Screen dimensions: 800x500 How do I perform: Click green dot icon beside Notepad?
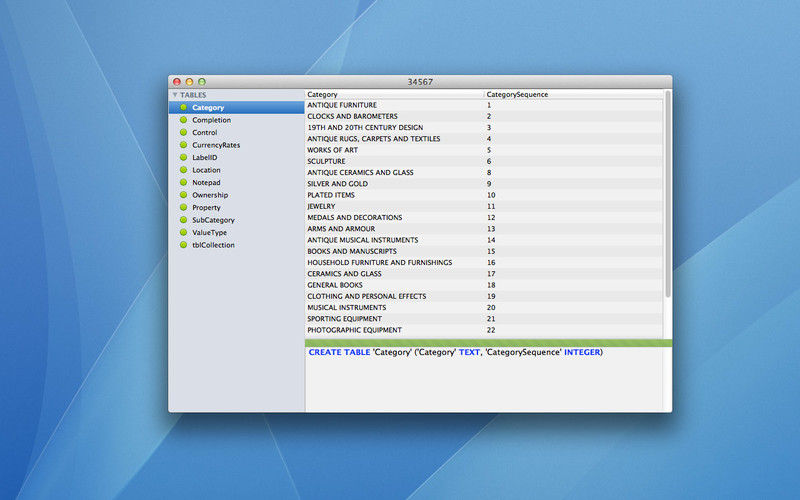click(183, 182)
